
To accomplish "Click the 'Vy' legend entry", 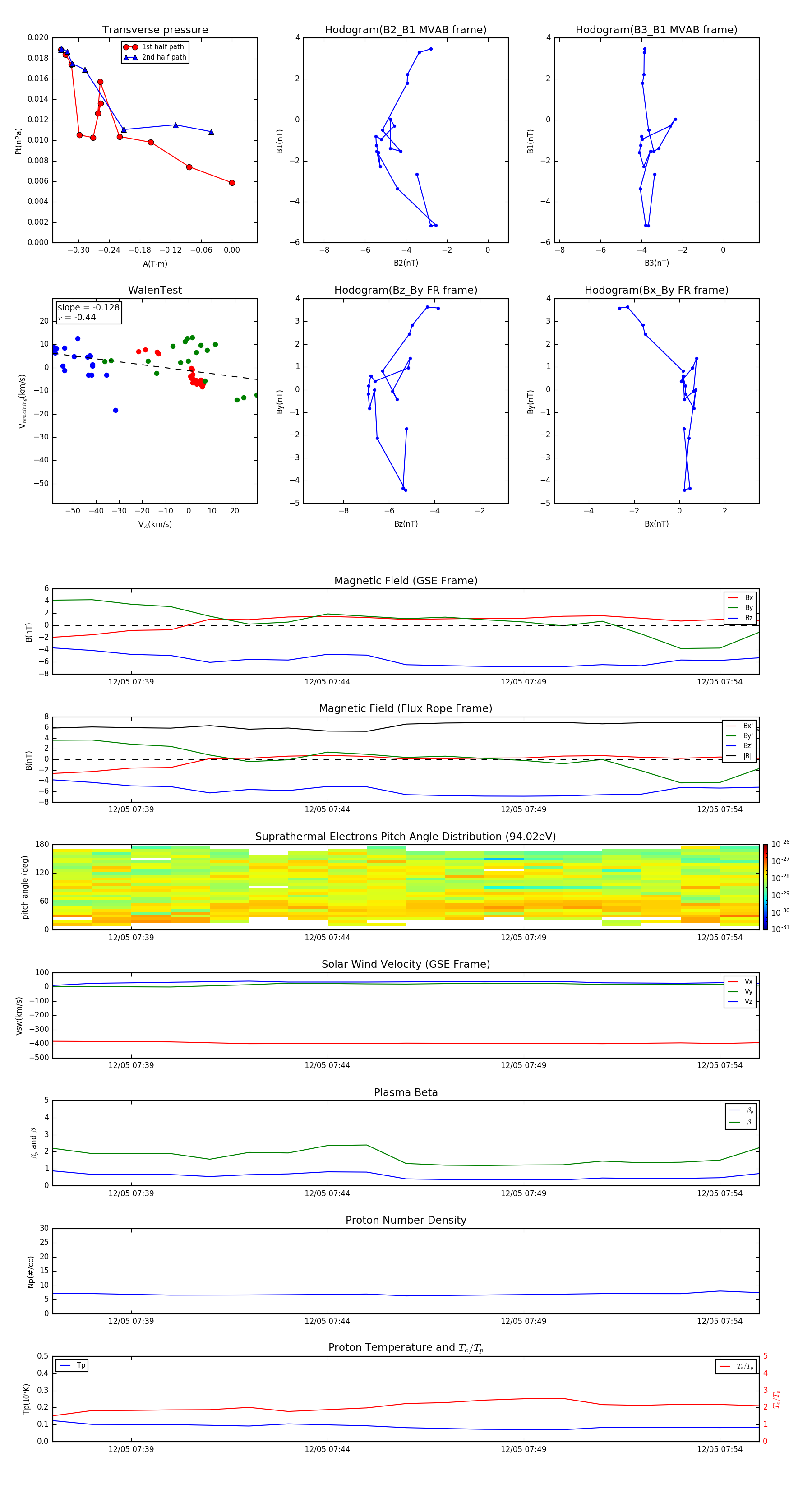I will tap(740, 991).
